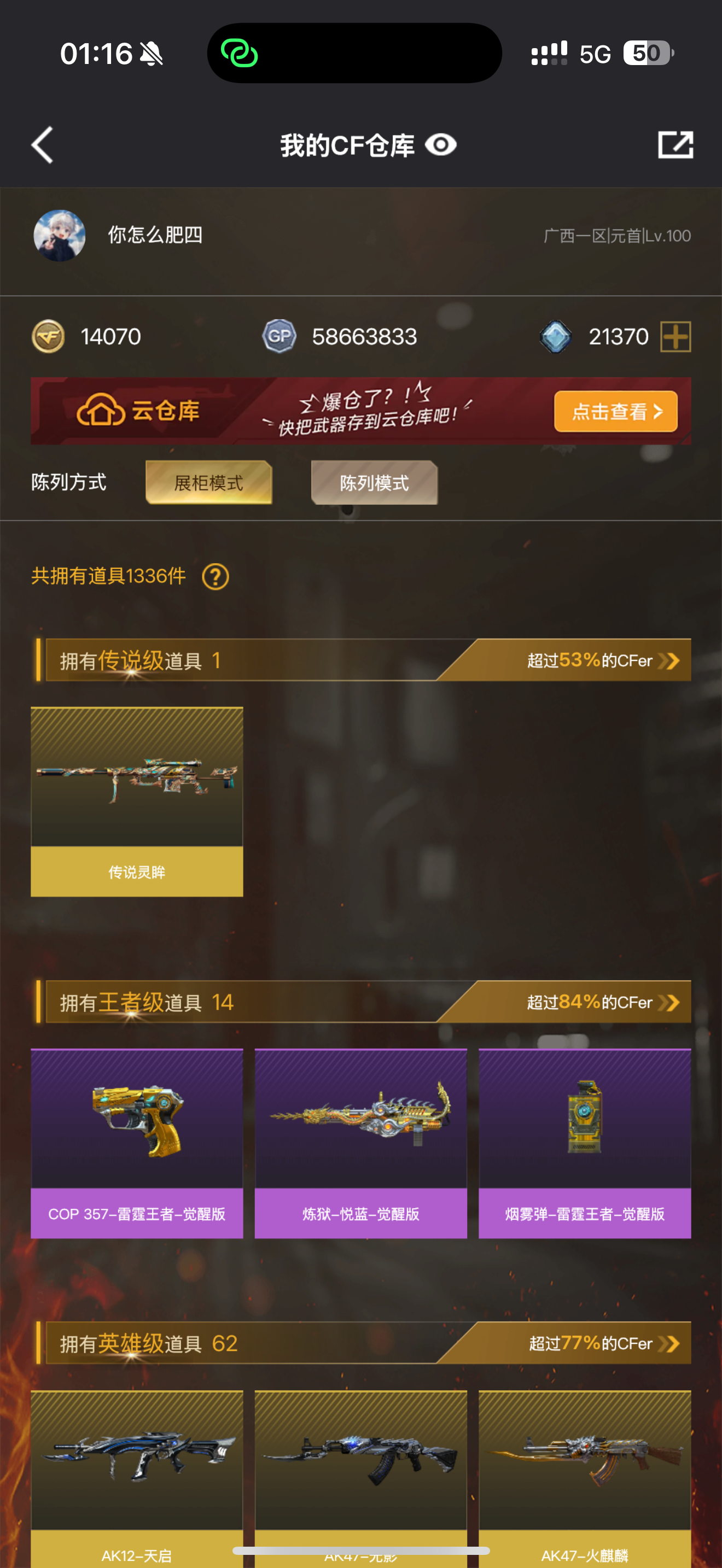This screenshot has height=1568, width=722.
Task: Open the cloud warehouse 云仓库 icon
Action: pyautogui.click(x=101, y=411)
